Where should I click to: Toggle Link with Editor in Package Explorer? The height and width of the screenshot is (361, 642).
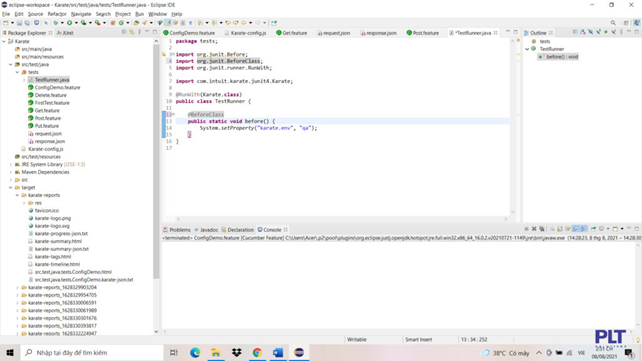point(131,32)
